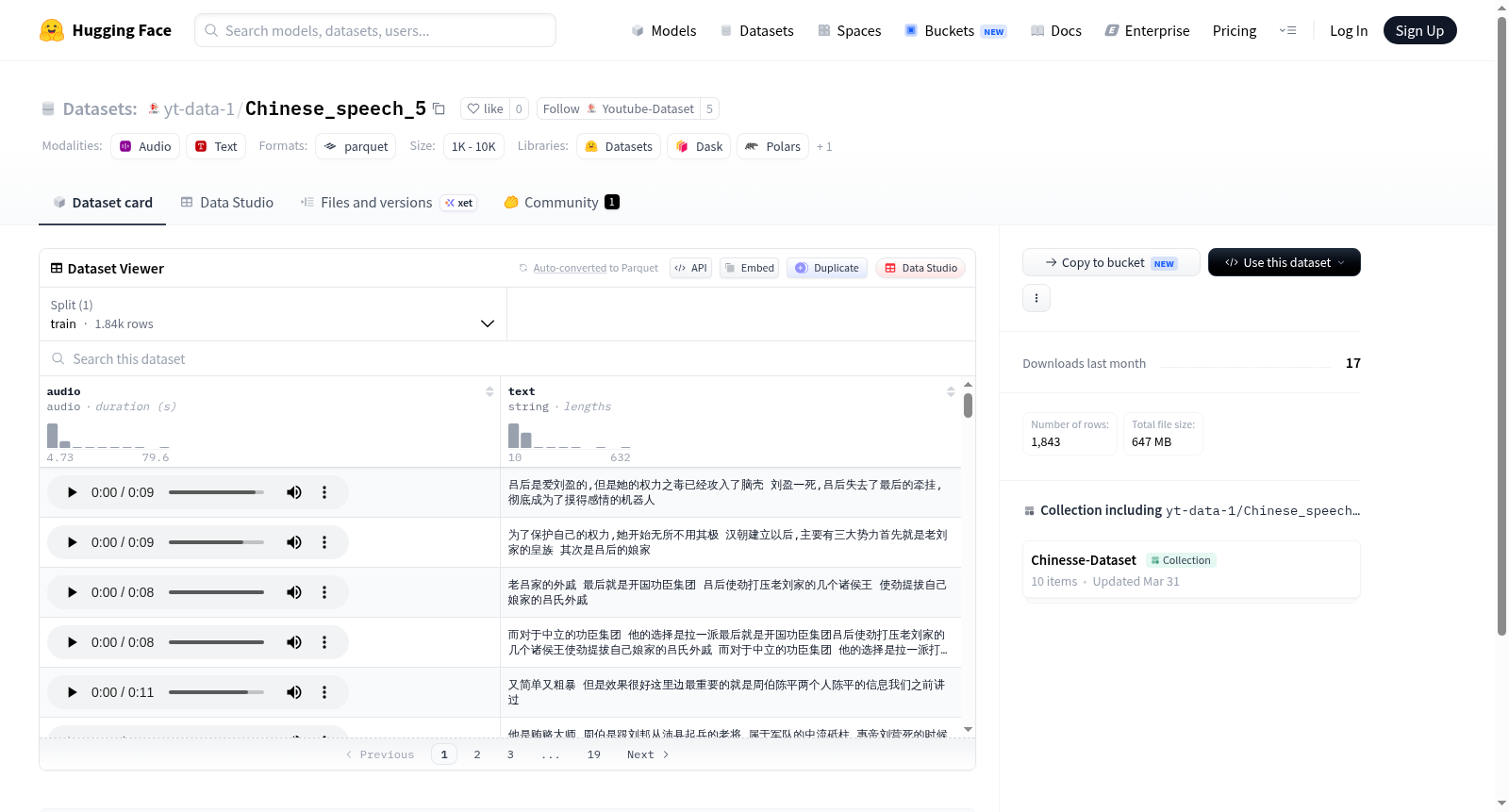Click Copy to bucket button
The width and height of the screenshot is (1509, 812).
(1111, 262)
